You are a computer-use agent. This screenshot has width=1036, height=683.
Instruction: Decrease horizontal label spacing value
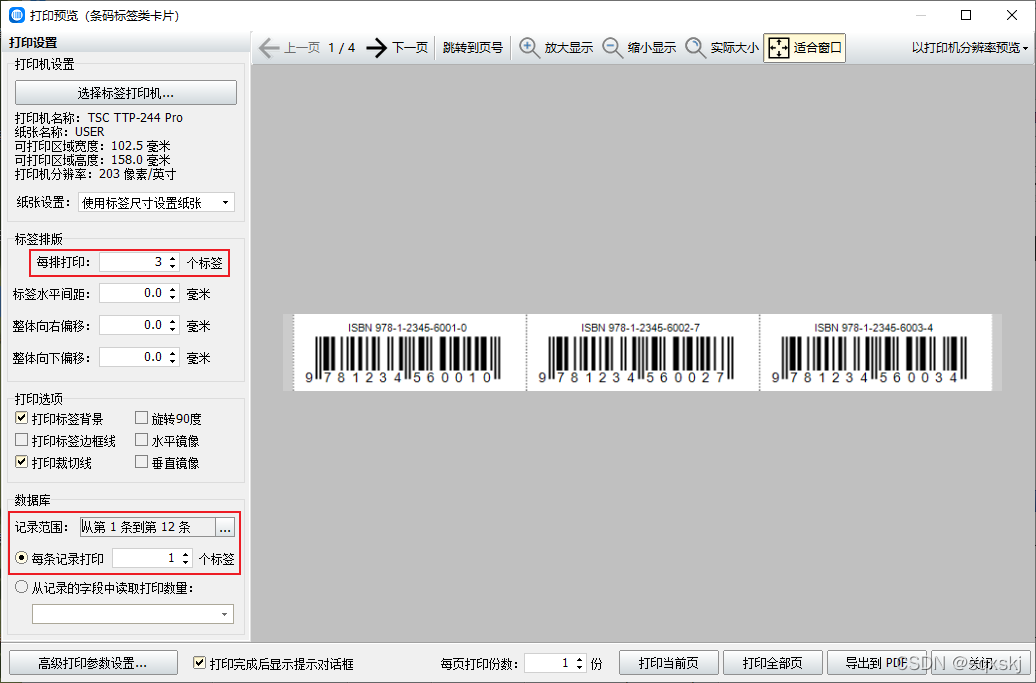[172, 298]
